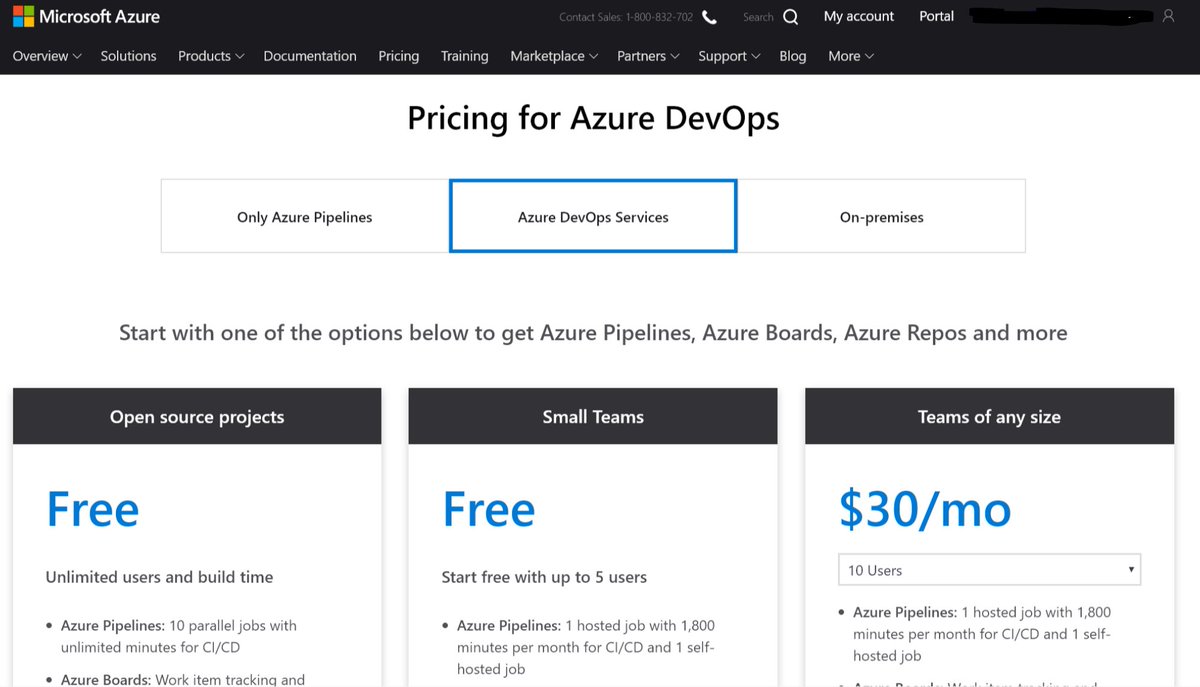The image size is (1200, 687).
Task: Click My account link
Action: pyautogui.click(x=859, y=16)
